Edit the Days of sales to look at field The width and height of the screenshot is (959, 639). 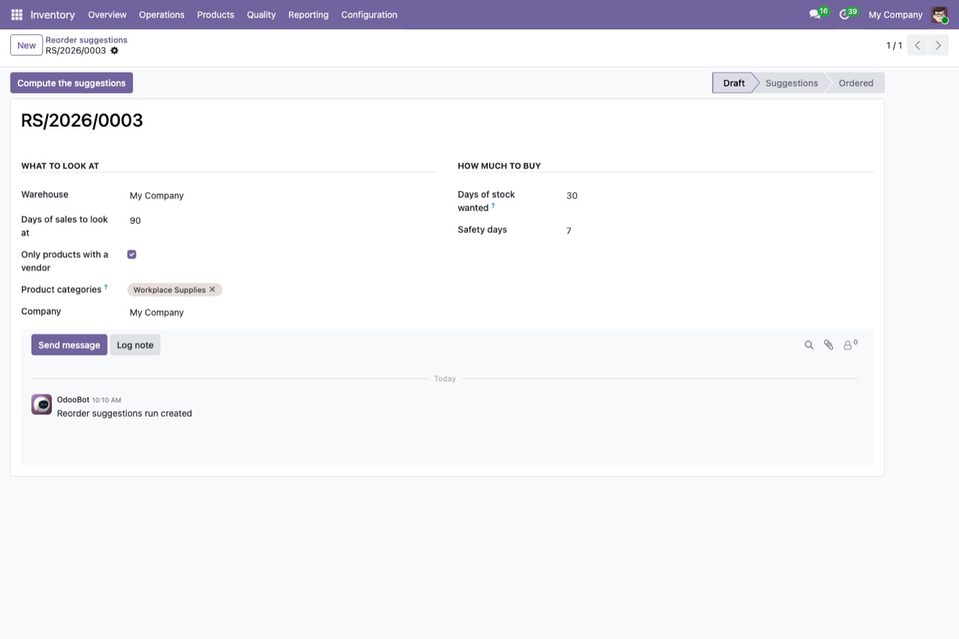(282, 221)
